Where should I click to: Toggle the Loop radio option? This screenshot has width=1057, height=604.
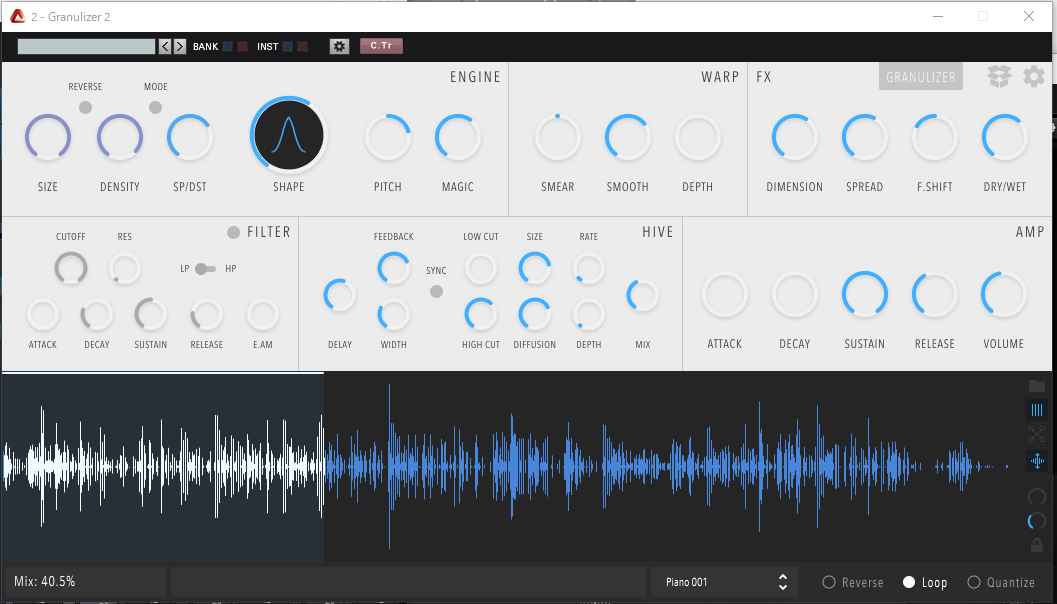909,582
